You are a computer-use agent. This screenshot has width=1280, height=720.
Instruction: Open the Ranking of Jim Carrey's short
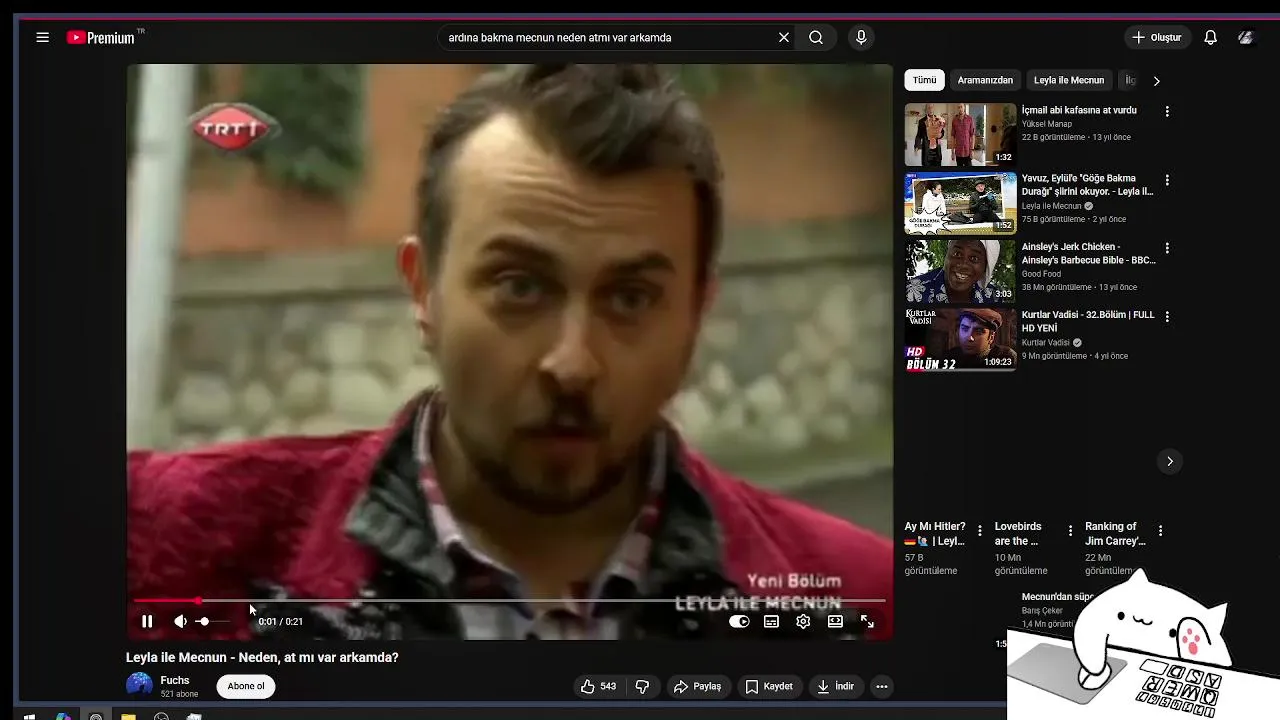[1115, 534]
